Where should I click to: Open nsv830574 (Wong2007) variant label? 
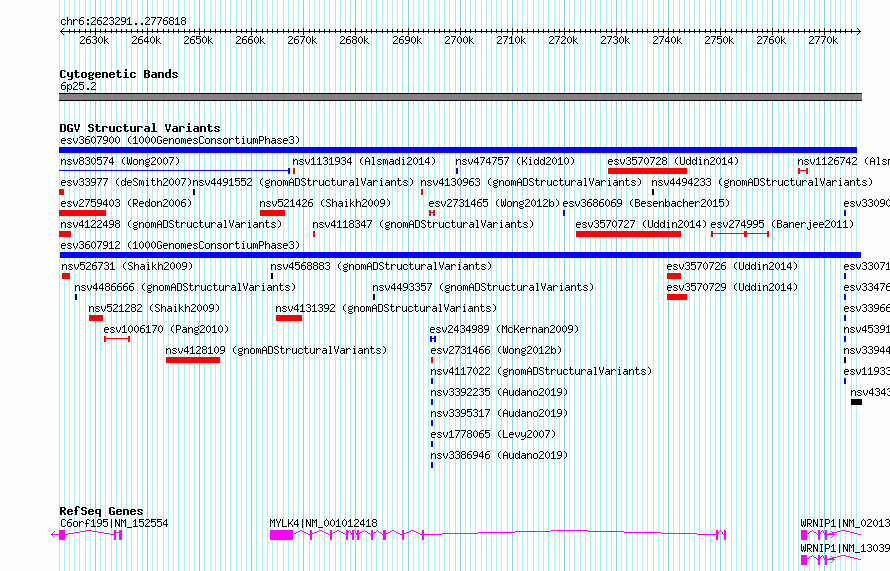(x=120, y=161)
